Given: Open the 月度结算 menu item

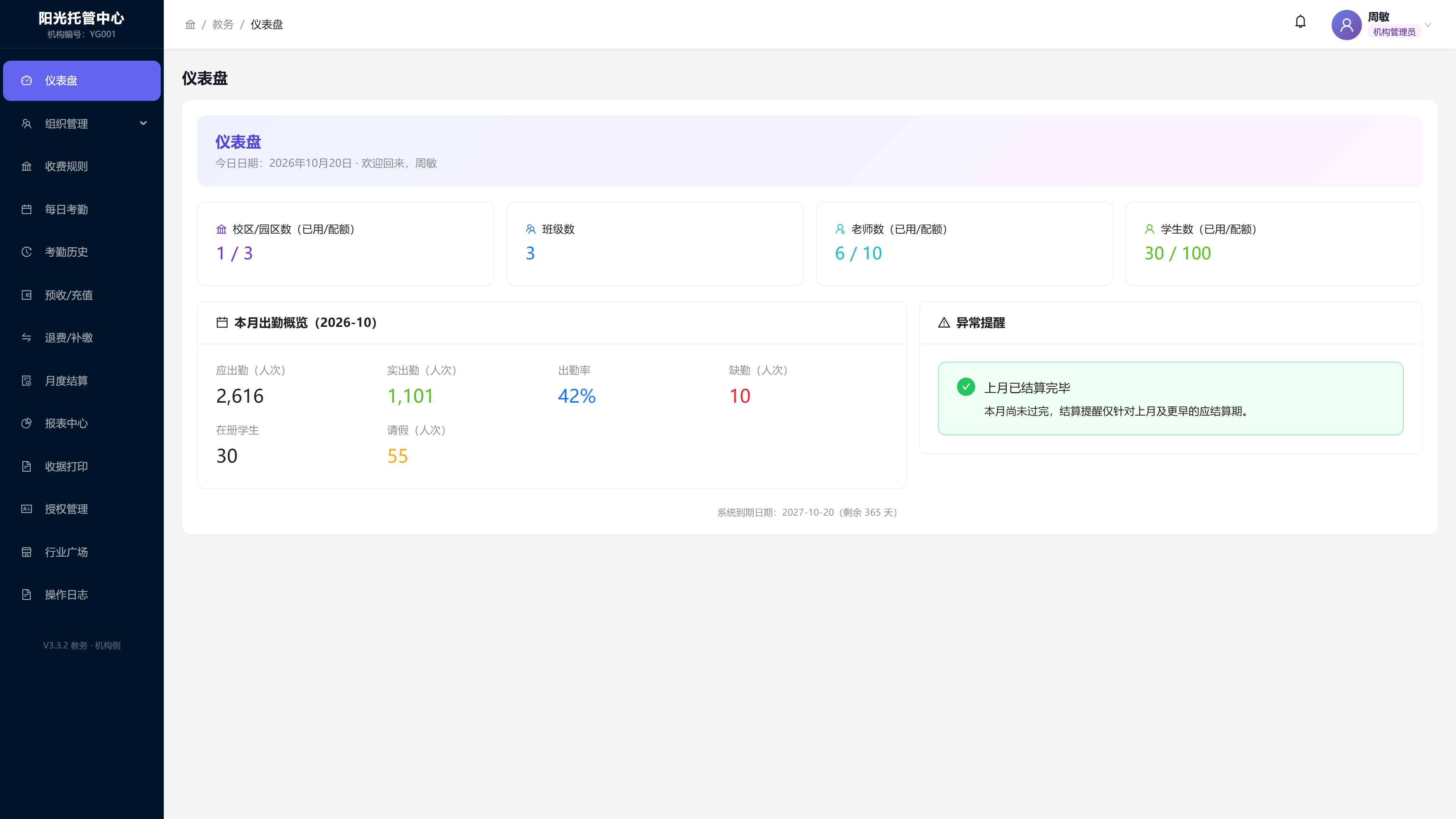Looking at the screenshot, I should pyautogui.click(x=82, y=380).
